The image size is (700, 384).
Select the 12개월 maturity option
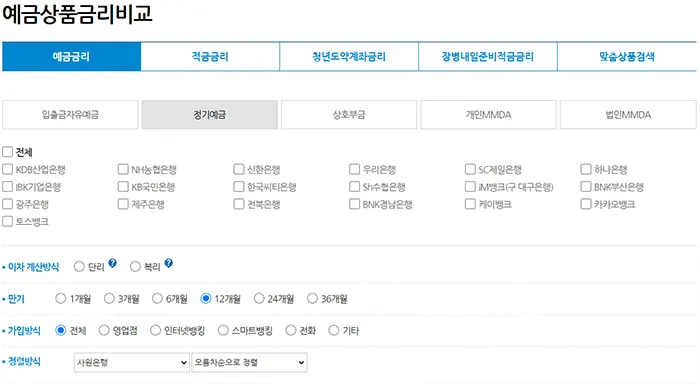click(205, 298)
